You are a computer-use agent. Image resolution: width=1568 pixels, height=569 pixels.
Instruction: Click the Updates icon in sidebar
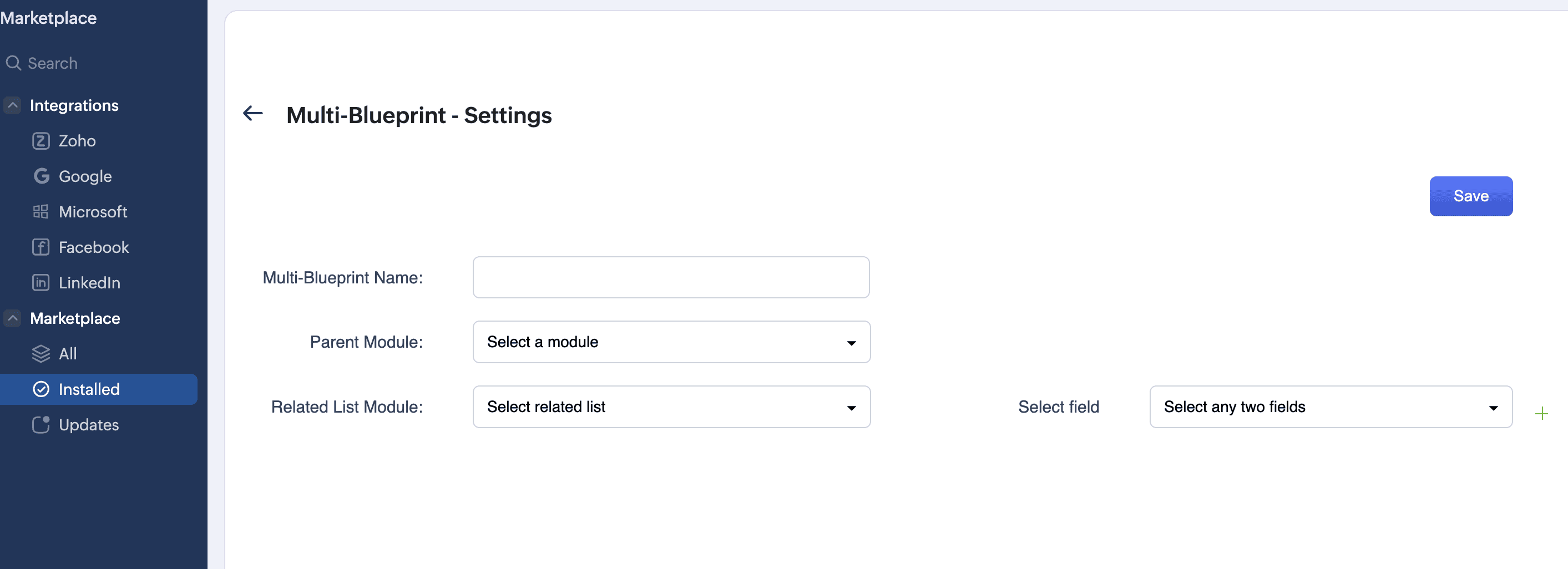41,425
